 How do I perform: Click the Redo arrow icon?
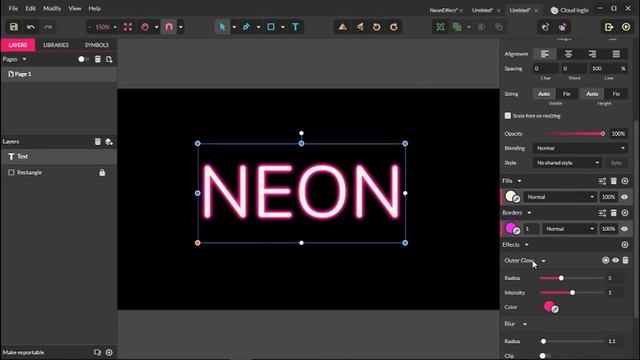48,27
